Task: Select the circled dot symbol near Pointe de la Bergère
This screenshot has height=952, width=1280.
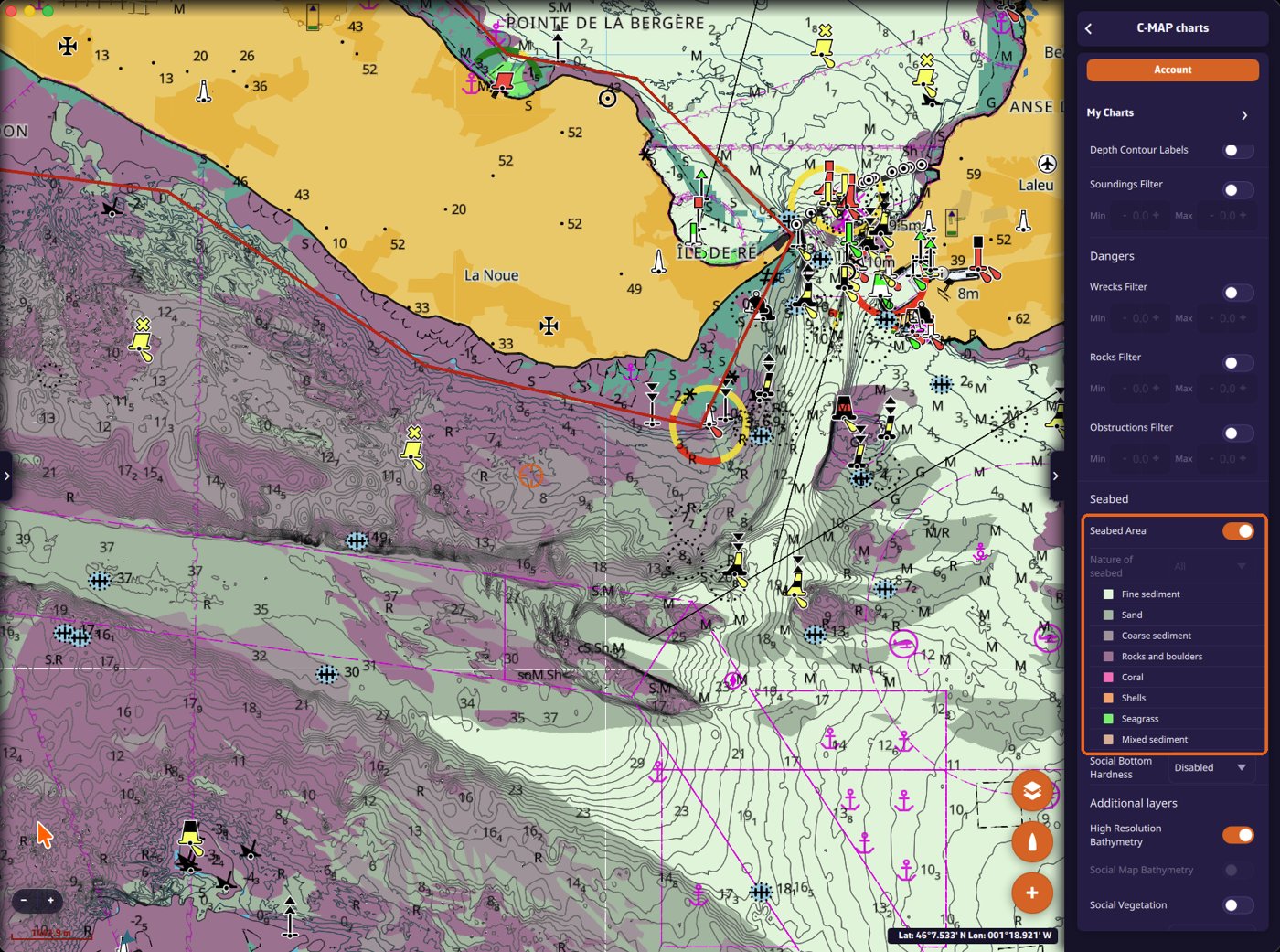Action: pos(607,98)
